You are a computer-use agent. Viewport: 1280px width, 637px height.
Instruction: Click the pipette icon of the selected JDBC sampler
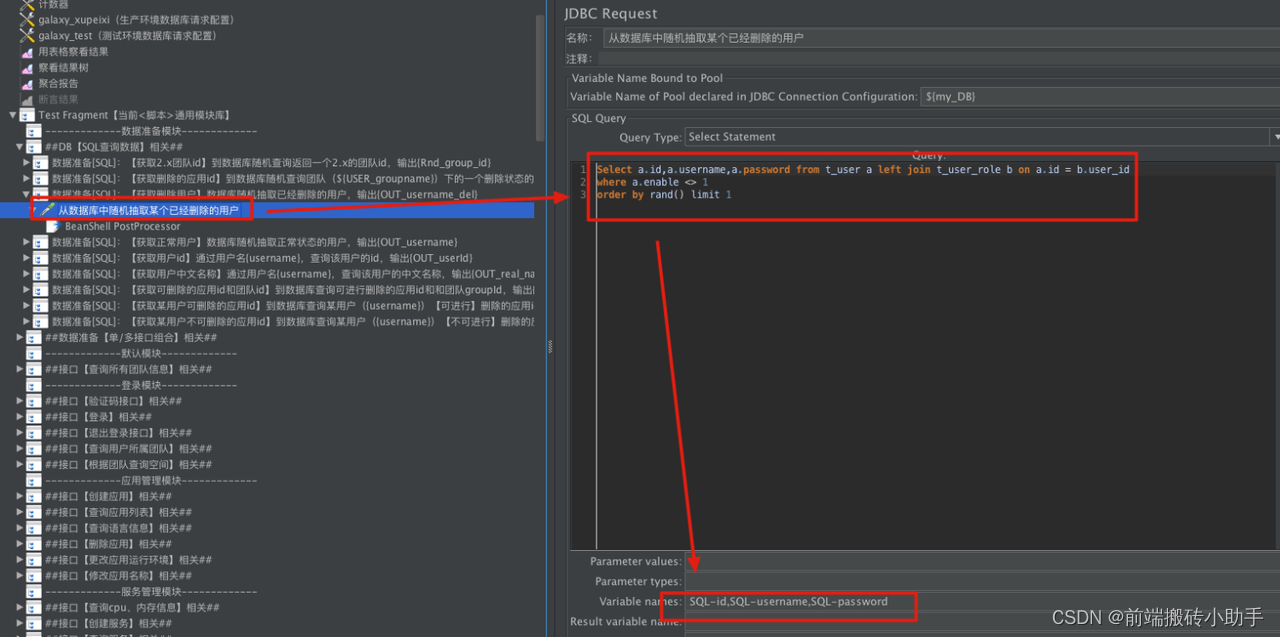(x=47, y=210)
